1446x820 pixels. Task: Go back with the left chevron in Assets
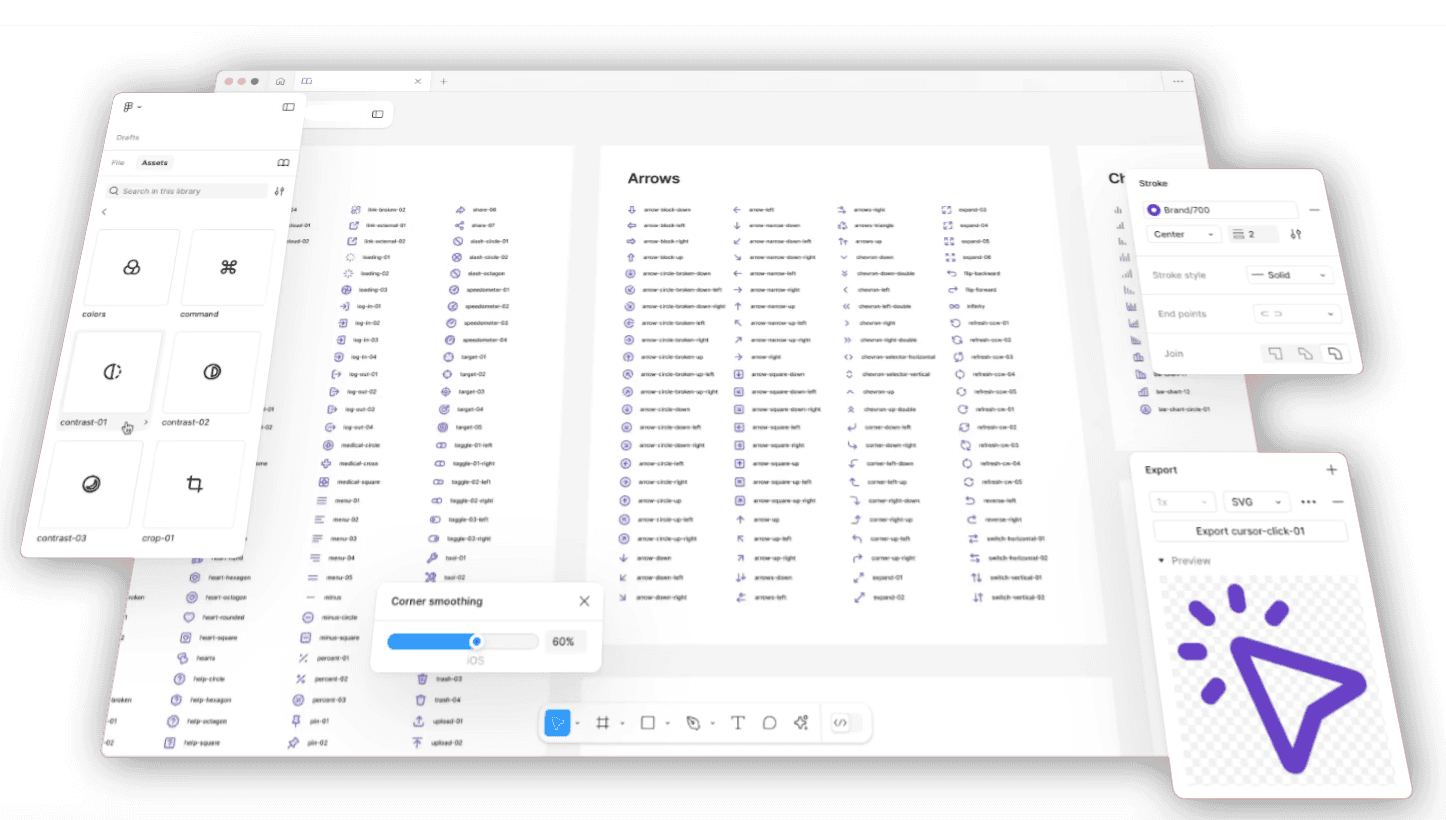tap(104, 212)
